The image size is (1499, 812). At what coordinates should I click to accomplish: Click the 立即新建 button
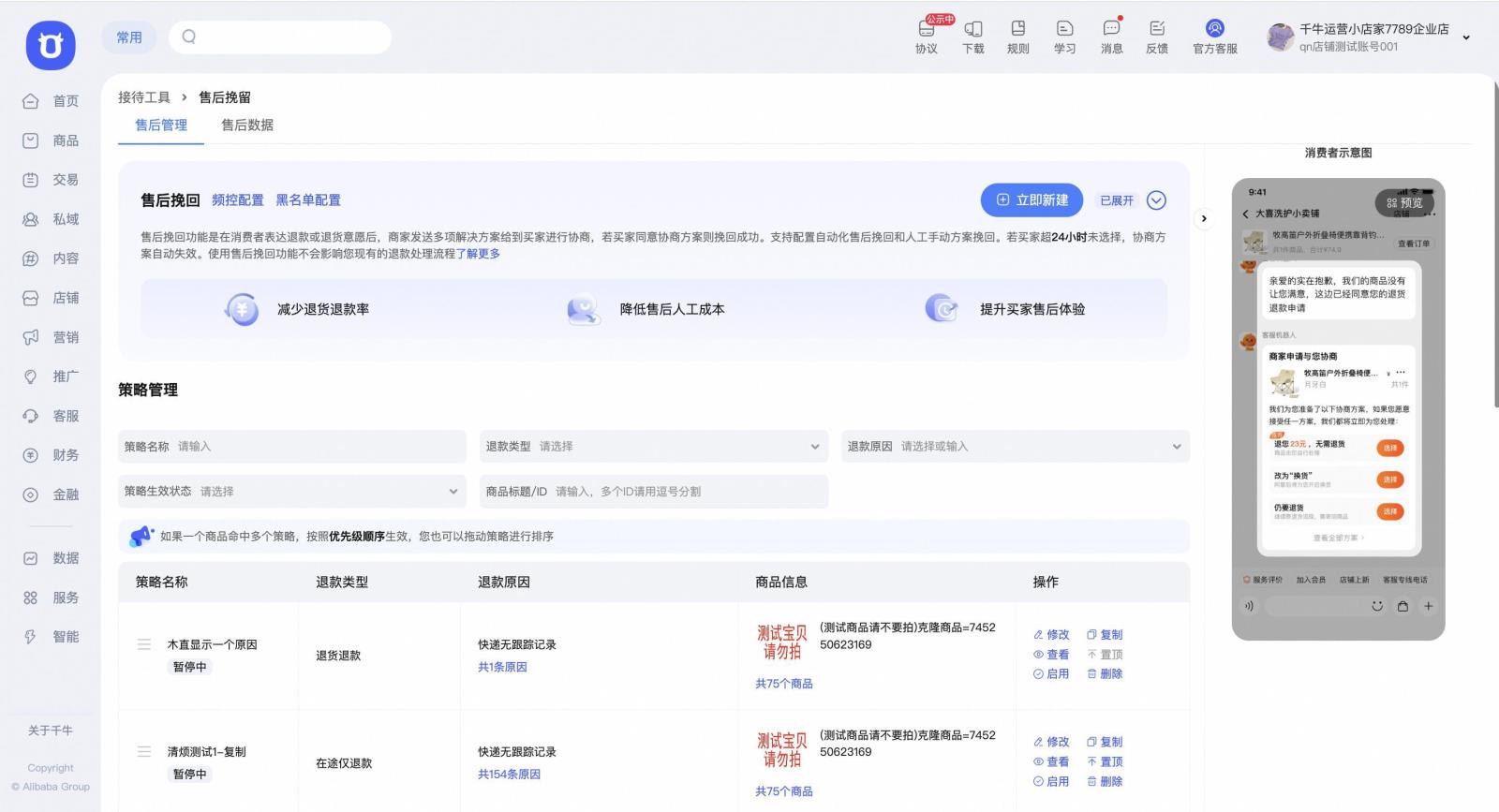(1031, 200)
